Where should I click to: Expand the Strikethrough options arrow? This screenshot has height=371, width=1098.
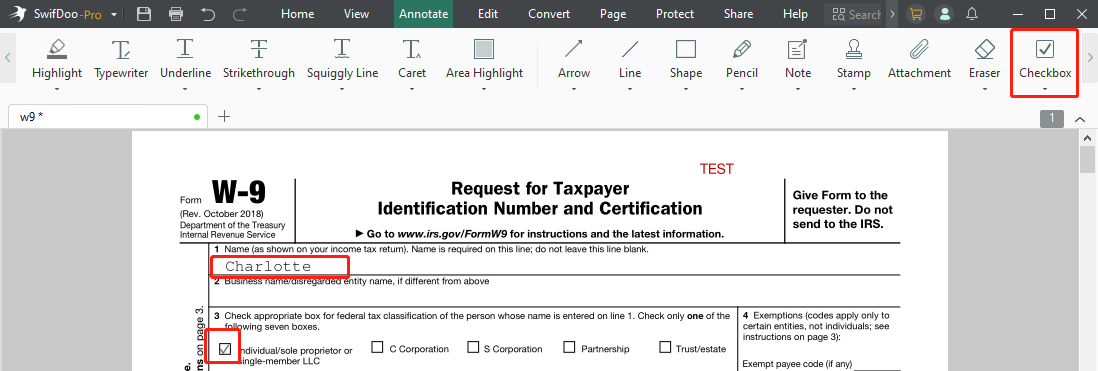259,89
